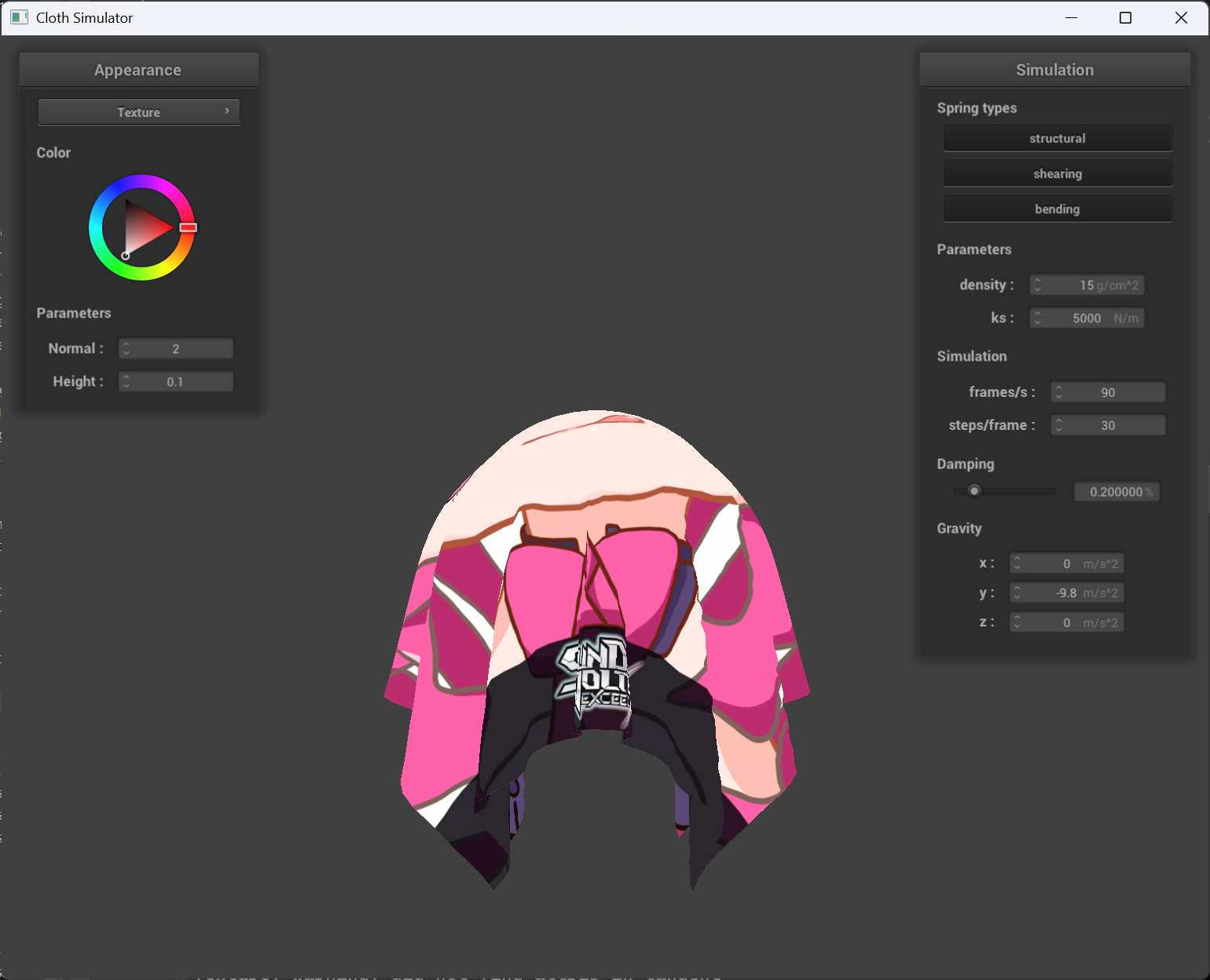Click the hue ring red marker

tap(188, 227)
